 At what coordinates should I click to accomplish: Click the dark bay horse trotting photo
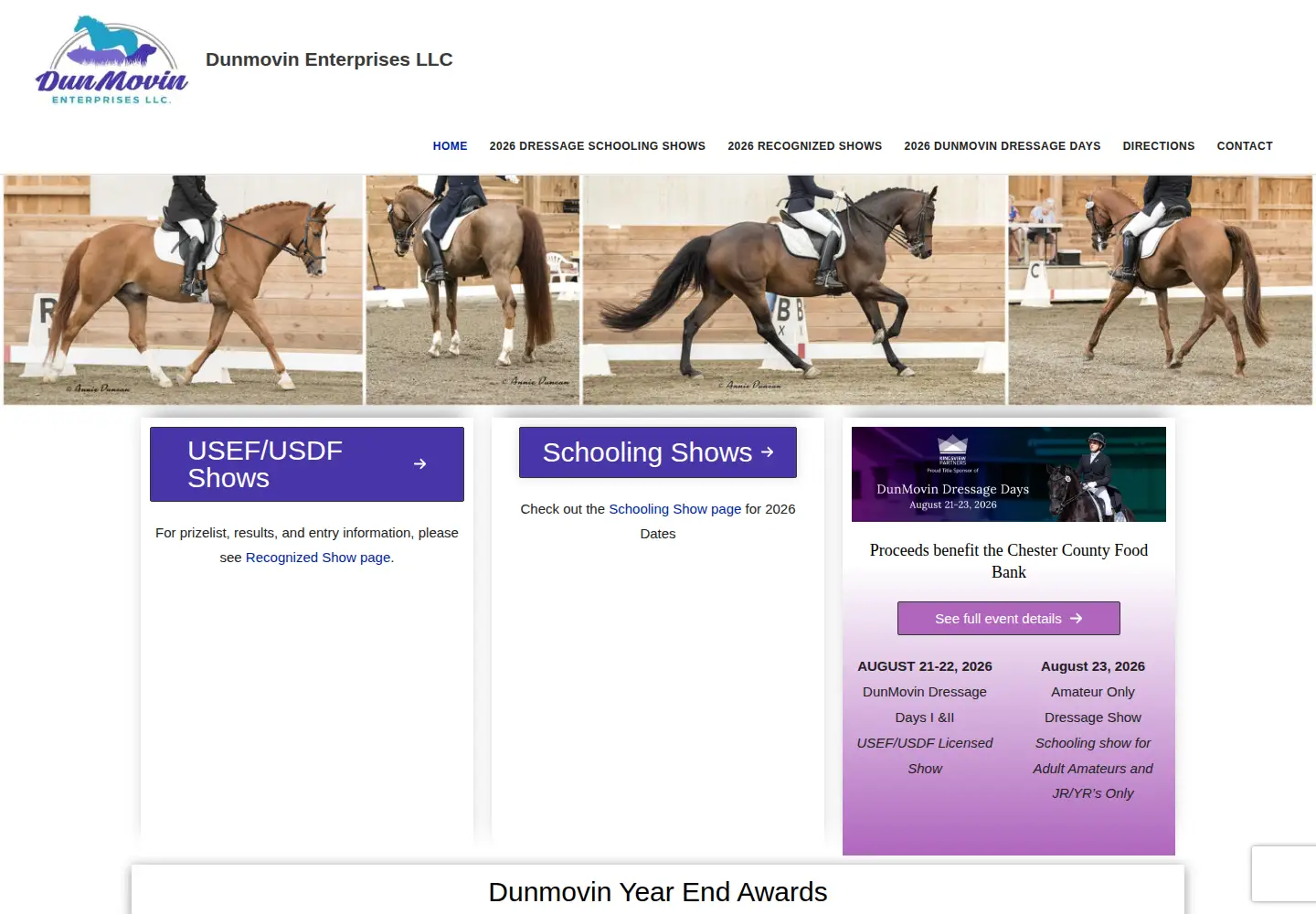[x=794, y=290]
